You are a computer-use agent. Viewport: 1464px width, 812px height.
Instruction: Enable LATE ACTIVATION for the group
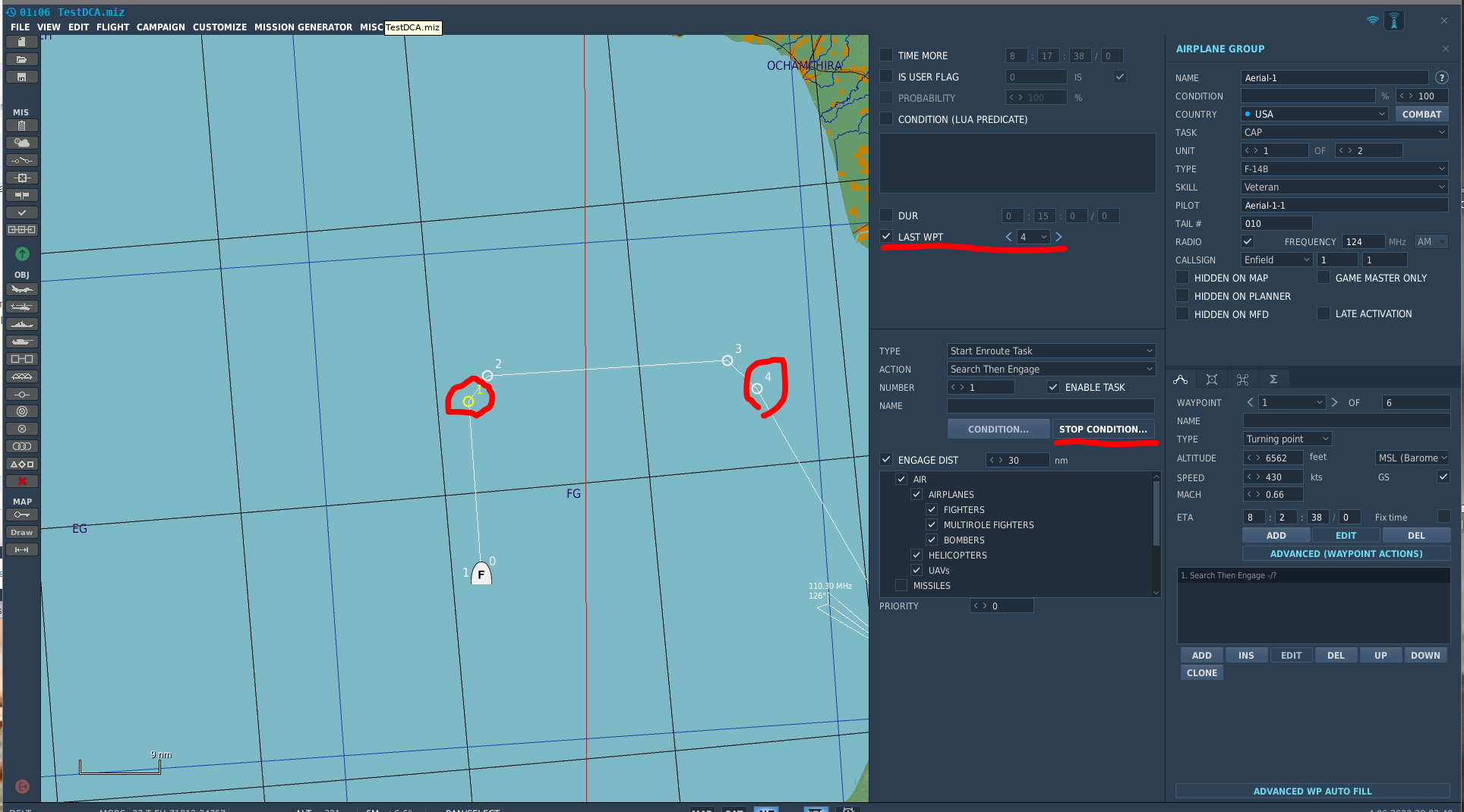(1324, 313)
